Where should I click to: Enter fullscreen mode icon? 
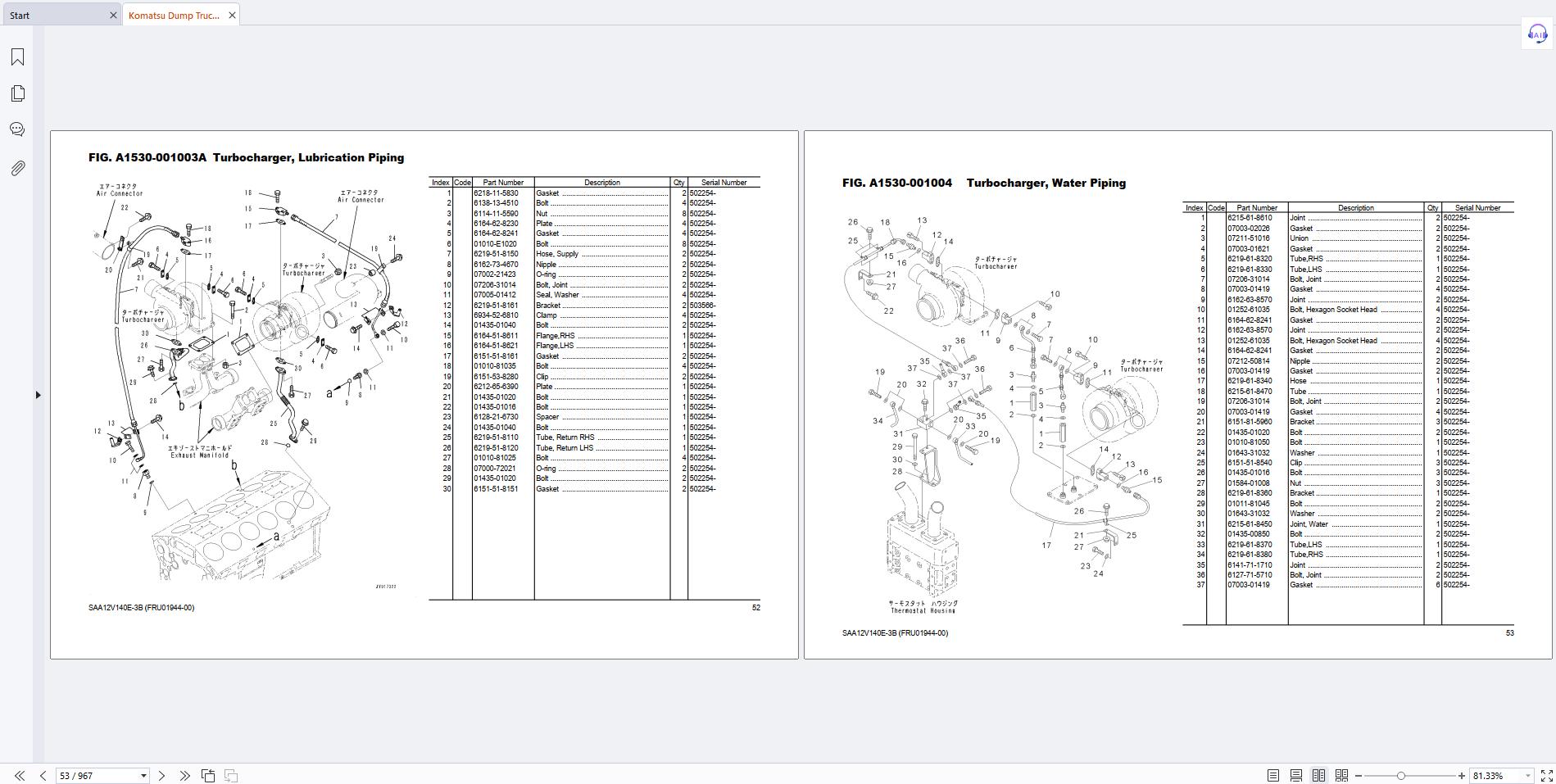pyautogui.click(x=1547, y=776)
